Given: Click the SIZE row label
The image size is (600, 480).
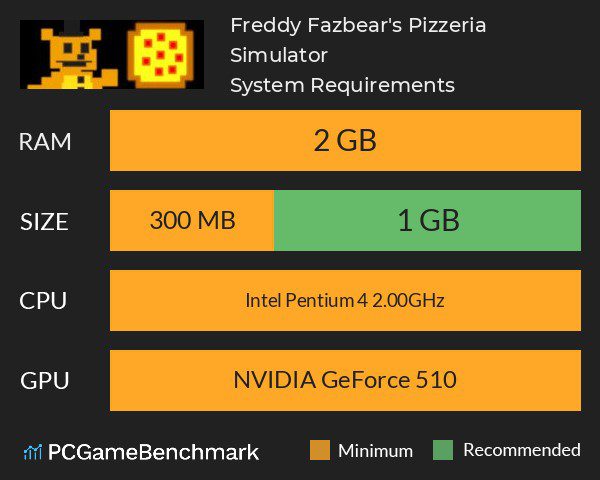Looking at the screenshot, I should pyautogui.click(x=46, y=221).
